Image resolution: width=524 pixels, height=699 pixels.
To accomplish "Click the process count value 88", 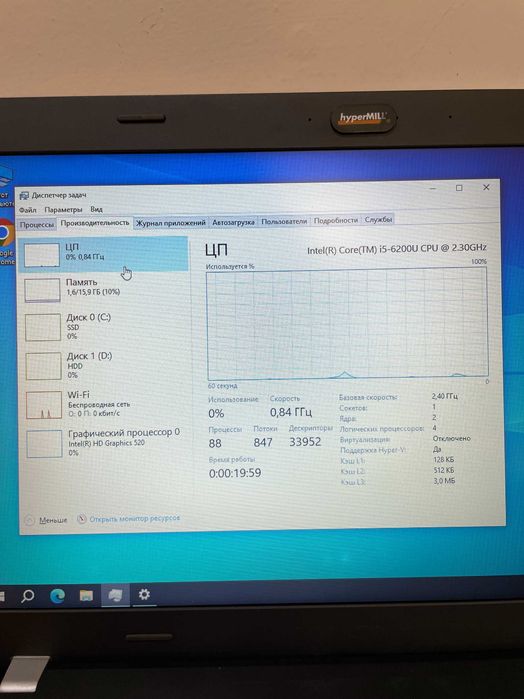I will pos(215,443).
